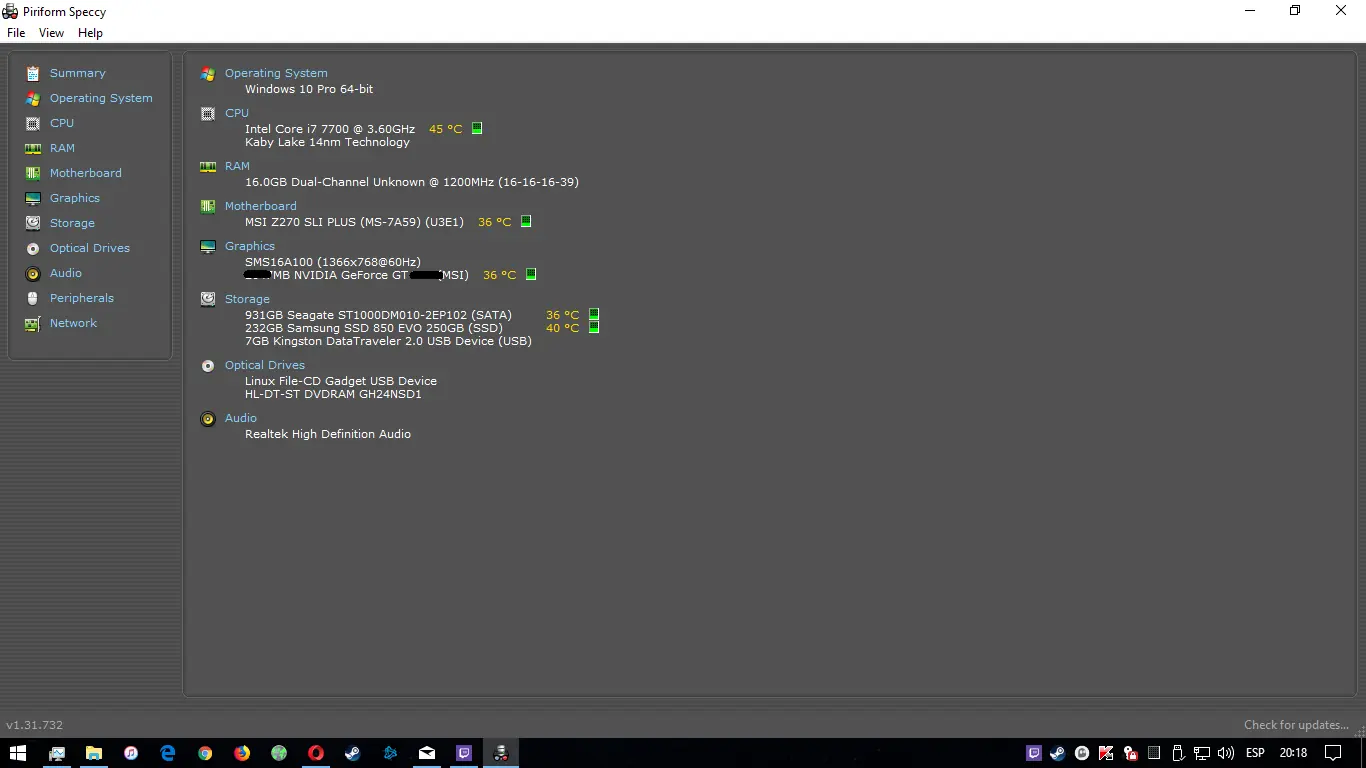Click 'Realtek High Definition Audio' text
Screen dimensions: 1366x768
click(x=328, y=434)
